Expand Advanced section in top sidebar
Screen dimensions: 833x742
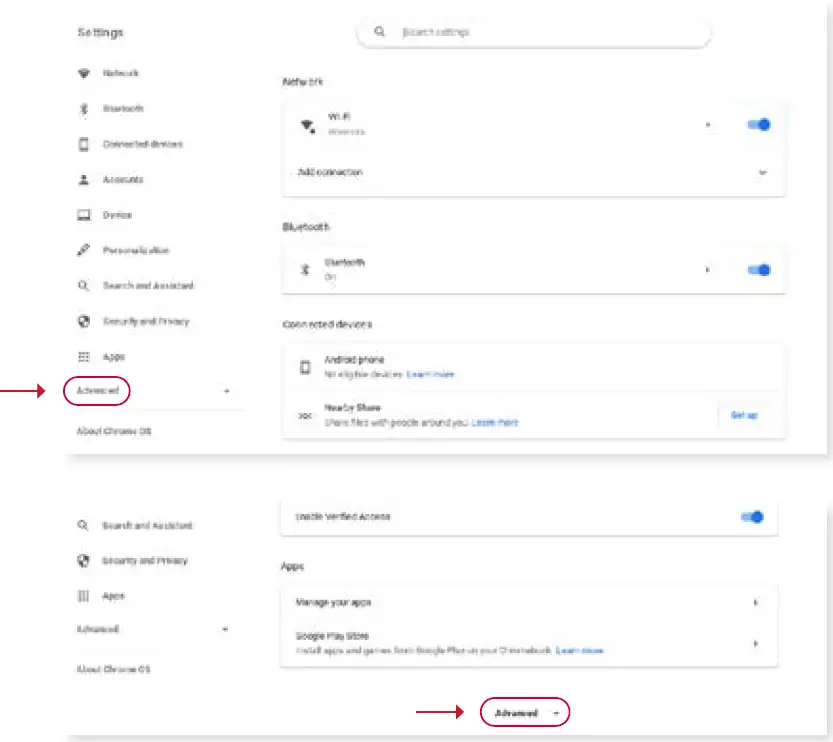(x=98, y=391)
